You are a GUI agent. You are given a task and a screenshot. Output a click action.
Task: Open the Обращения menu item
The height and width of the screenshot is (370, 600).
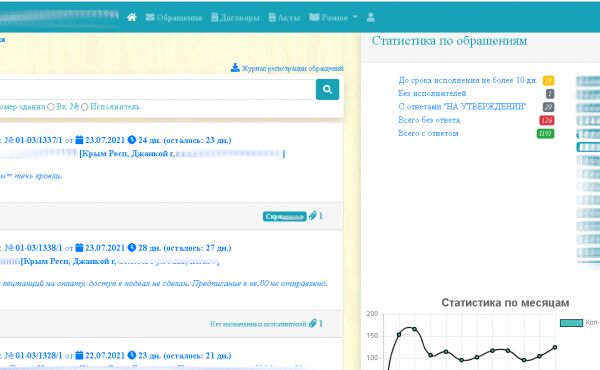point(174,18)
